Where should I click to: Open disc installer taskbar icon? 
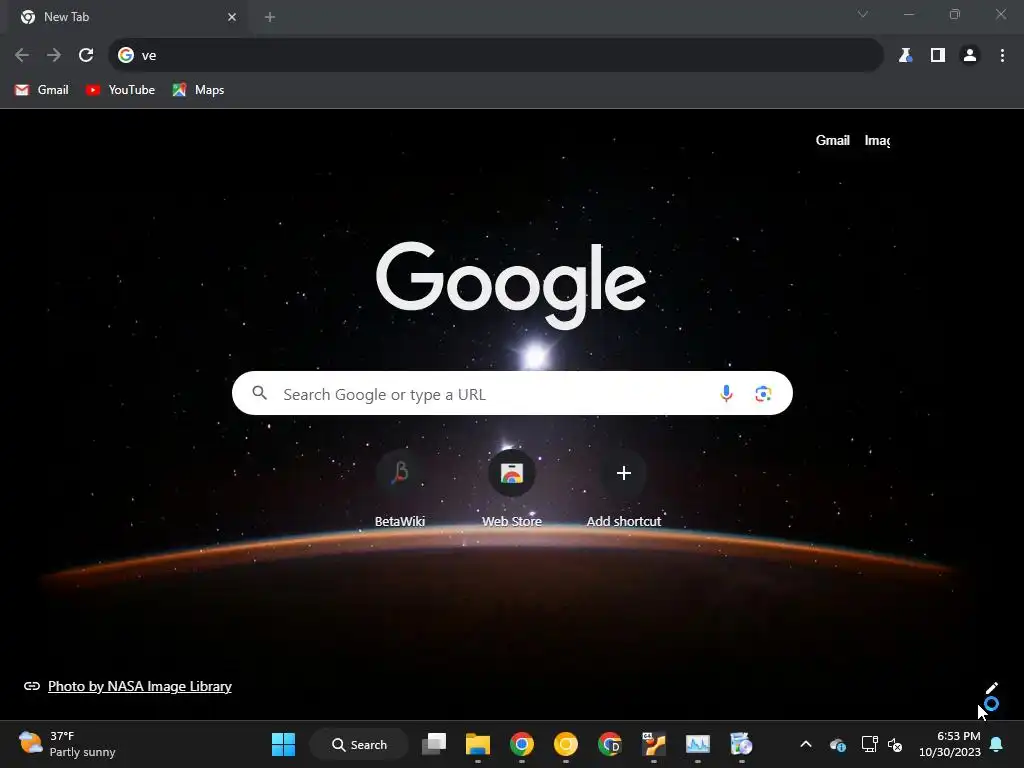click(x=741, y=744)
